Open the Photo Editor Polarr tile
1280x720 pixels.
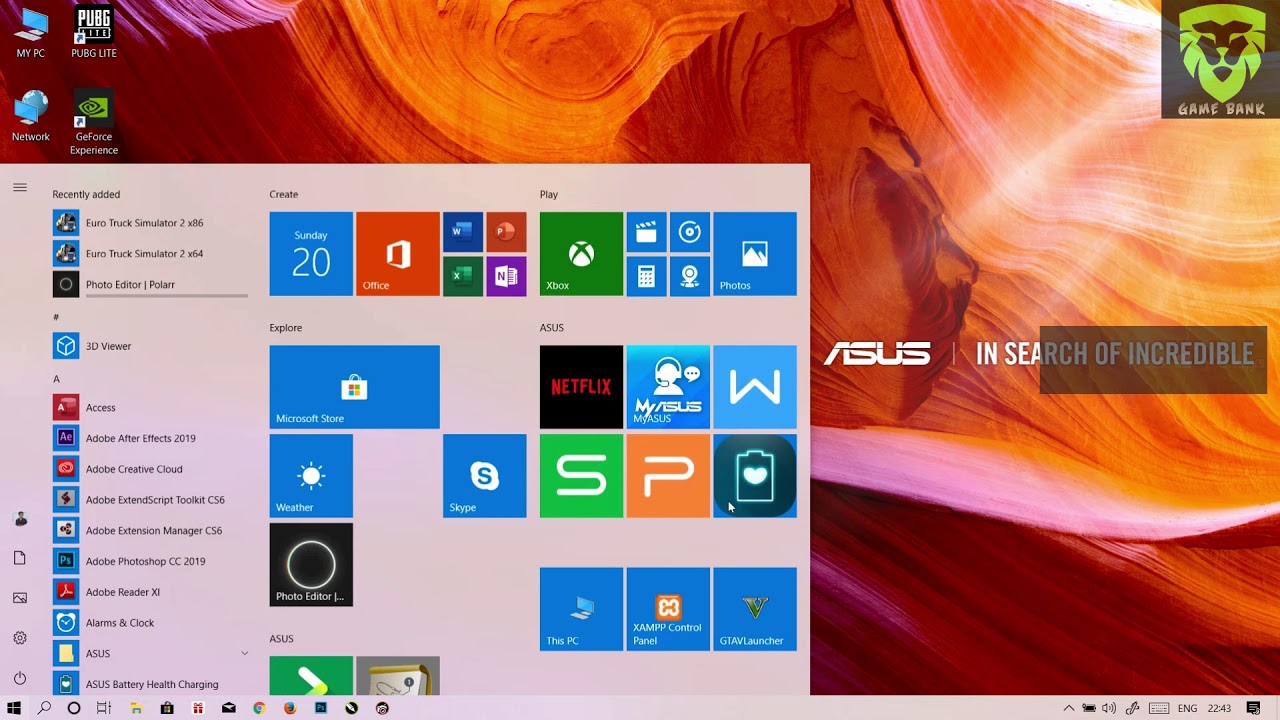pyautogui.click(x=311, y=565)
